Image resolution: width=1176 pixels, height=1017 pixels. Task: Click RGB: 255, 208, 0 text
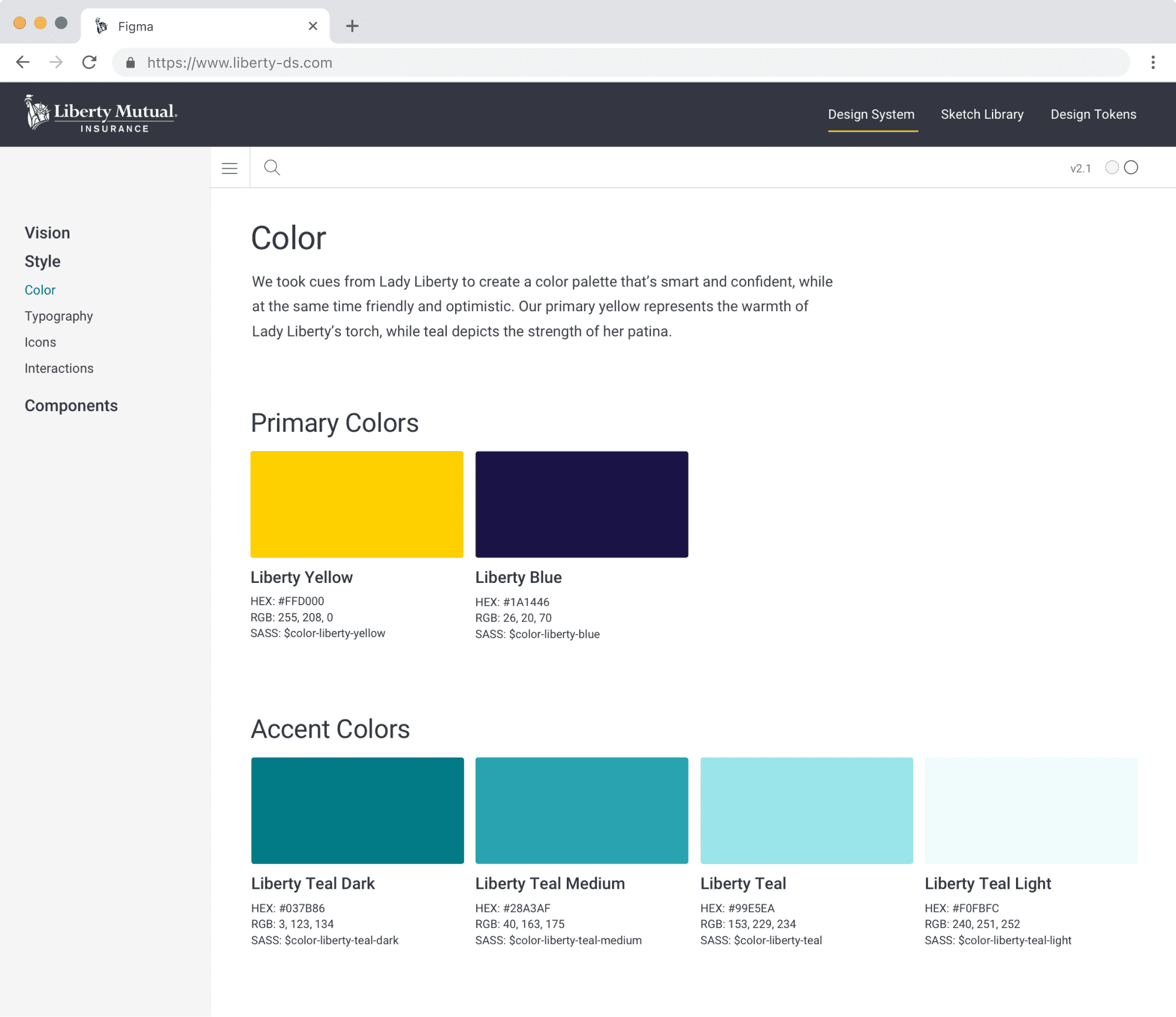click(x=292, y=617)
